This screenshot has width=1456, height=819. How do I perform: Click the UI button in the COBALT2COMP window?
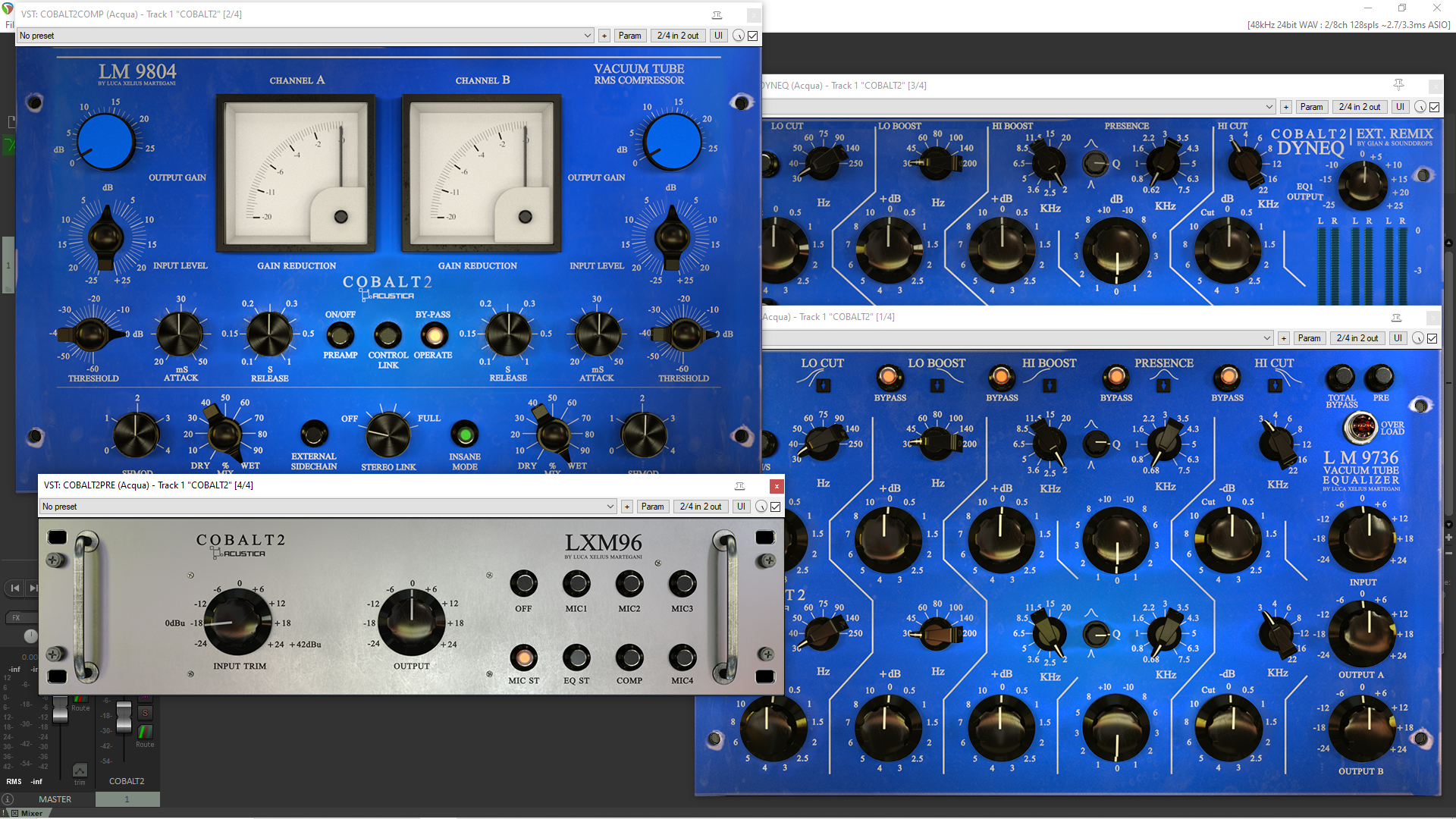[718, 36]
